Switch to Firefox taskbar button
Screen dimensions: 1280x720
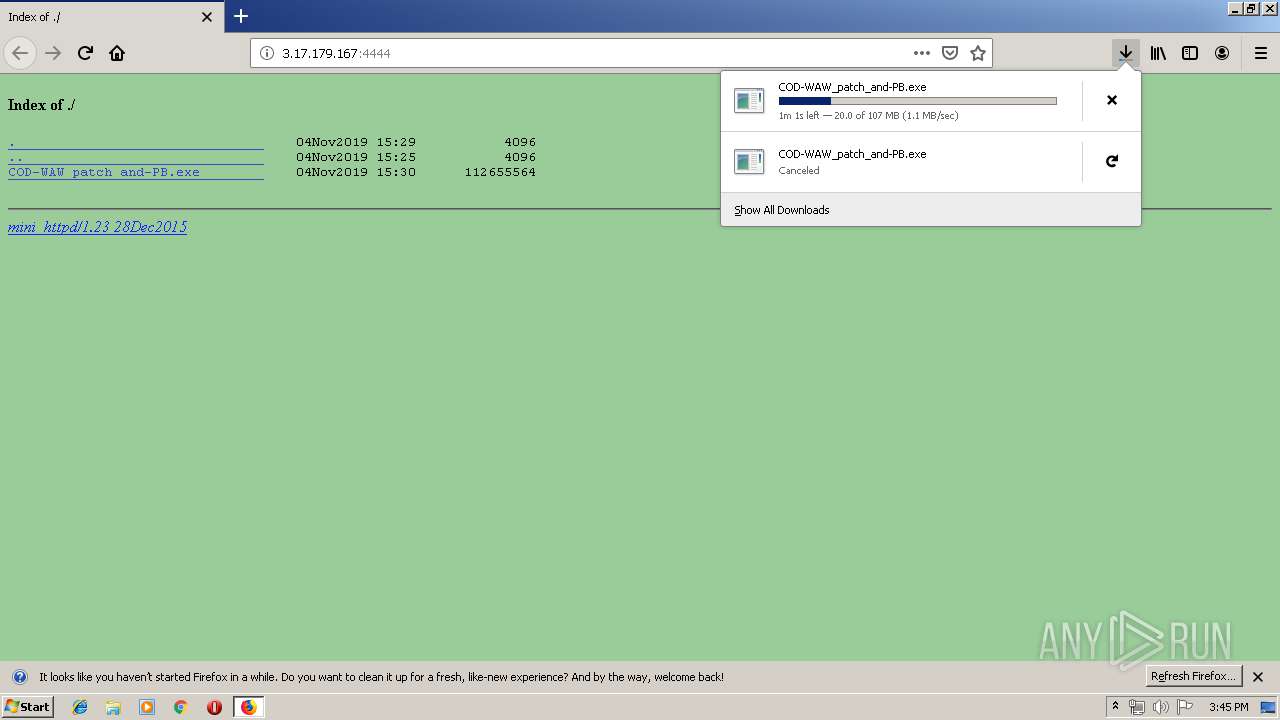click(x=248, y=707)
